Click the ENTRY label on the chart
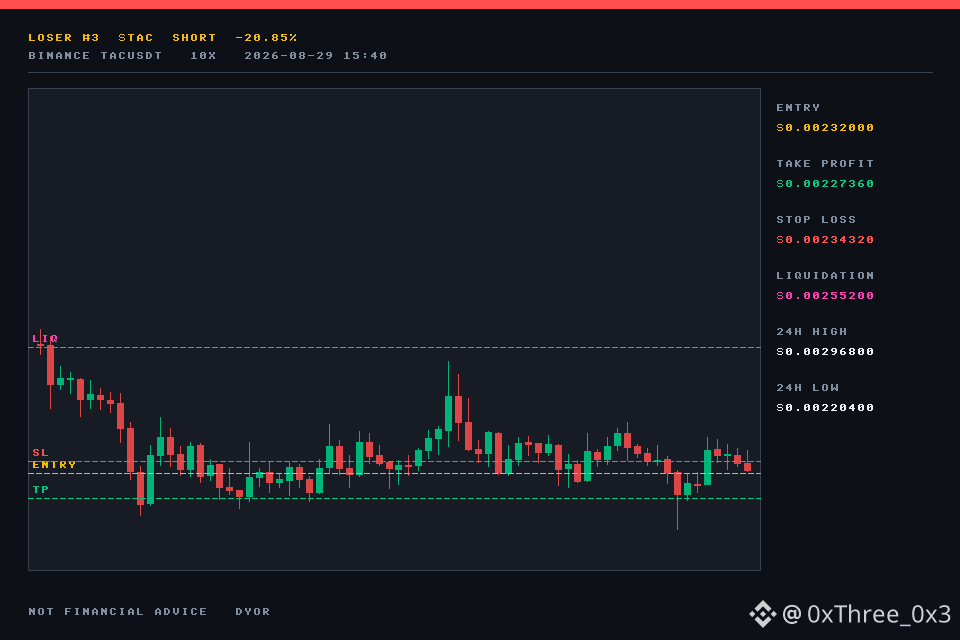The width and height of the screenshot is (960, 640). [x=54, y=465]
